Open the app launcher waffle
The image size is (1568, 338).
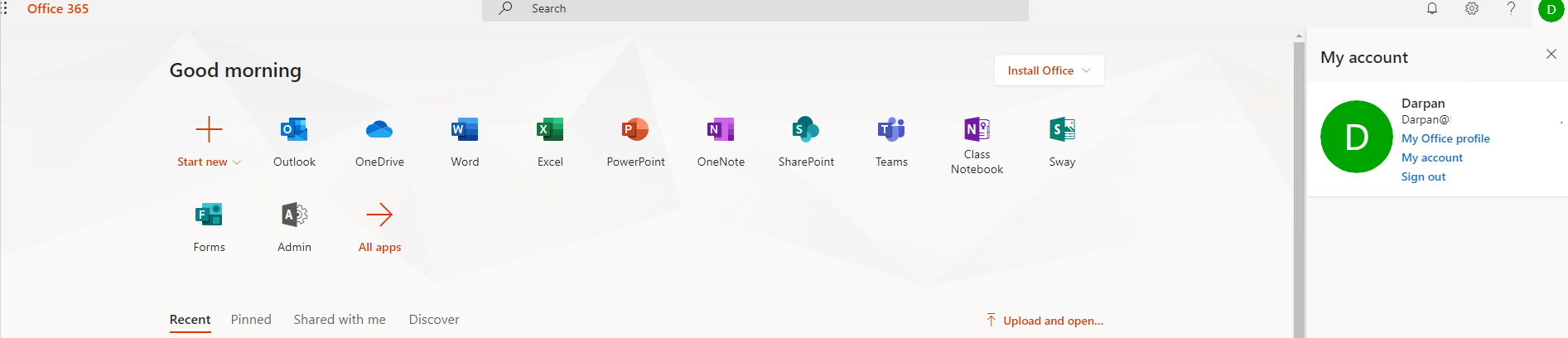3,8
